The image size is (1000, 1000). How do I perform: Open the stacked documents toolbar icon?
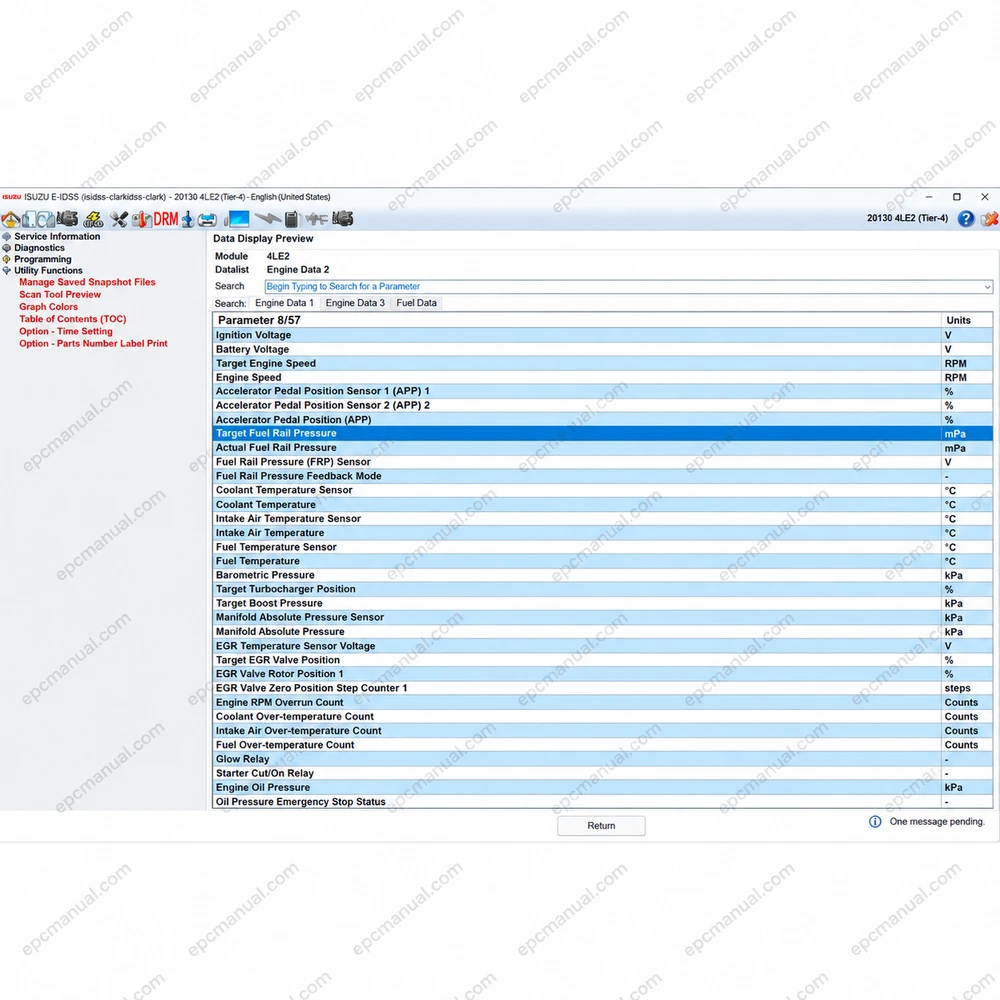(x=46, y=219)
